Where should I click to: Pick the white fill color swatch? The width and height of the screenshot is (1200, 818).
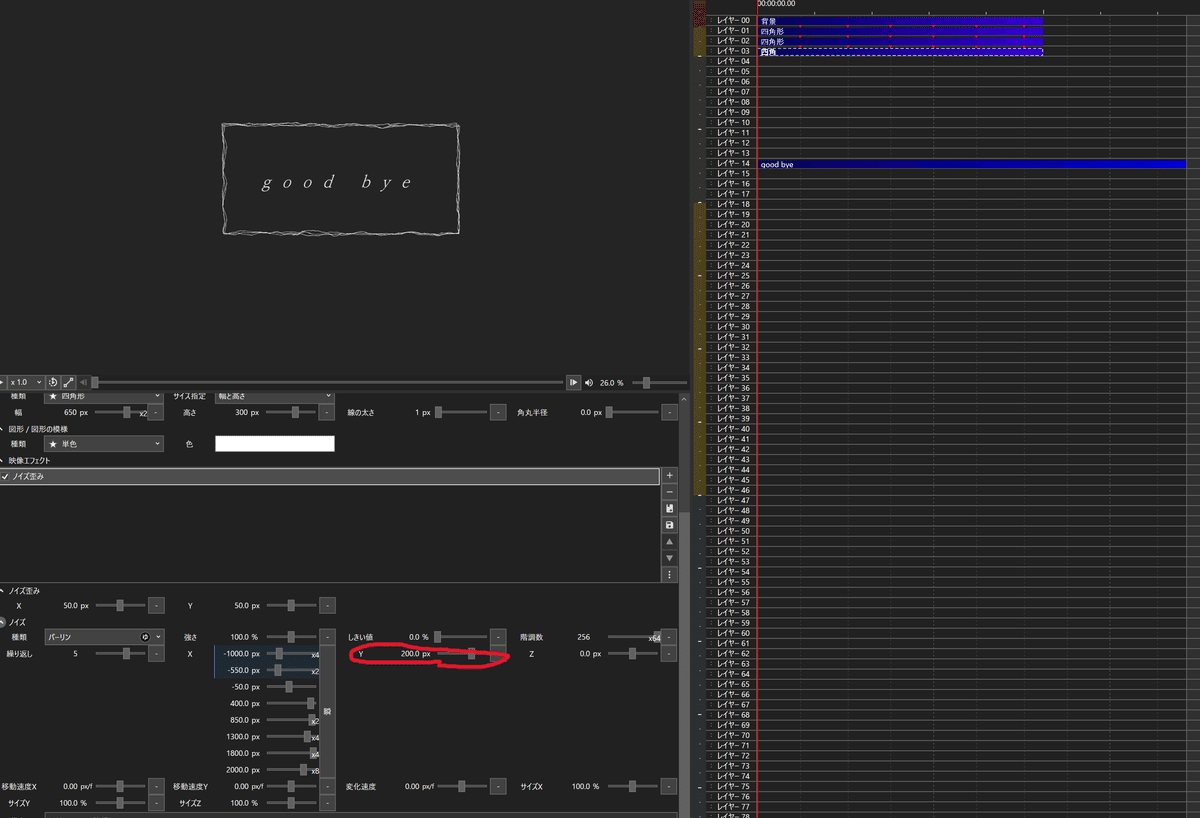click(x=275, y=444)
